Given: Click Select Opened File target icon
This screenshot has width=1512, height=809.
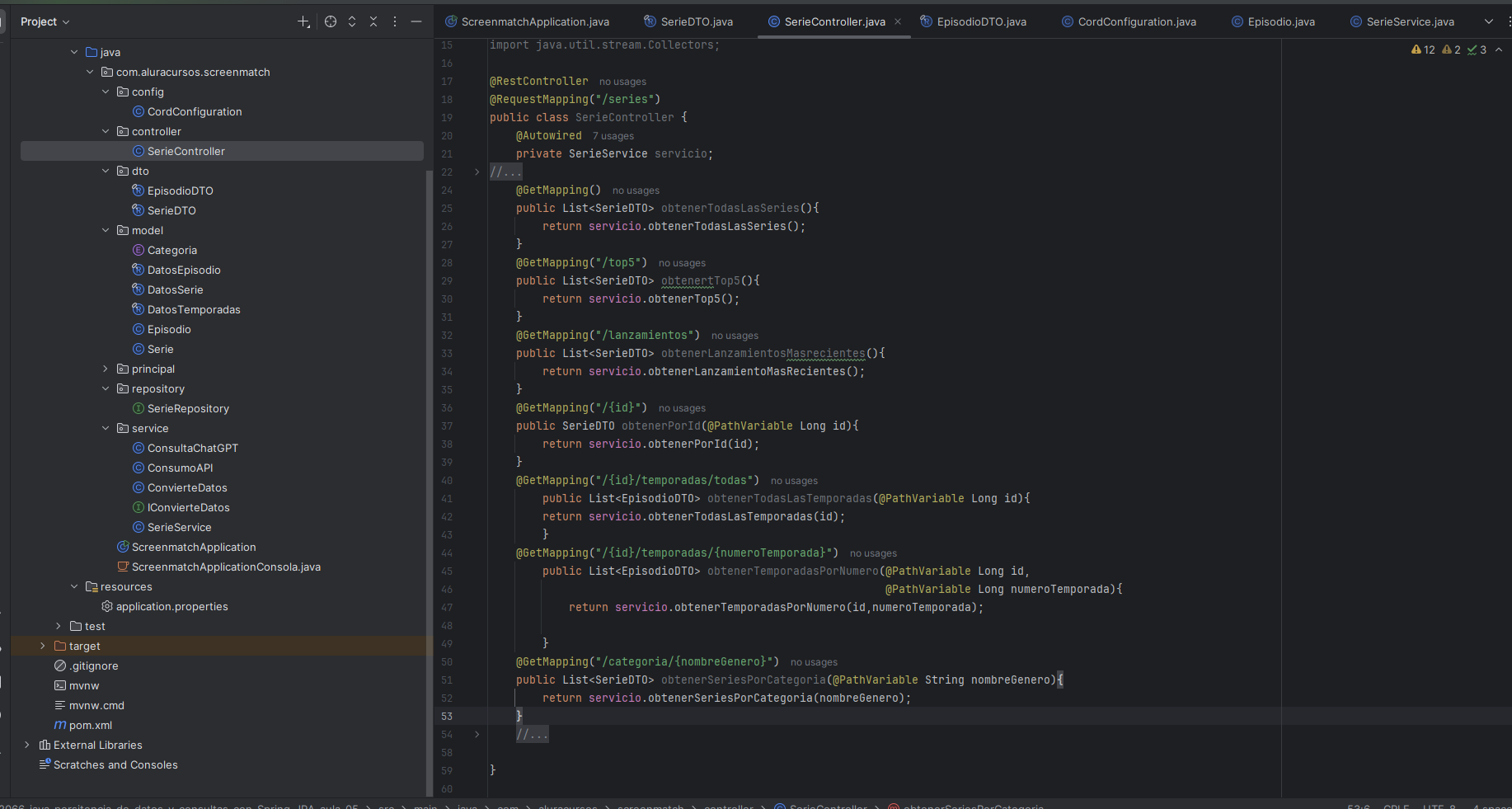Looking at the screenshot, I should [331, 21].
